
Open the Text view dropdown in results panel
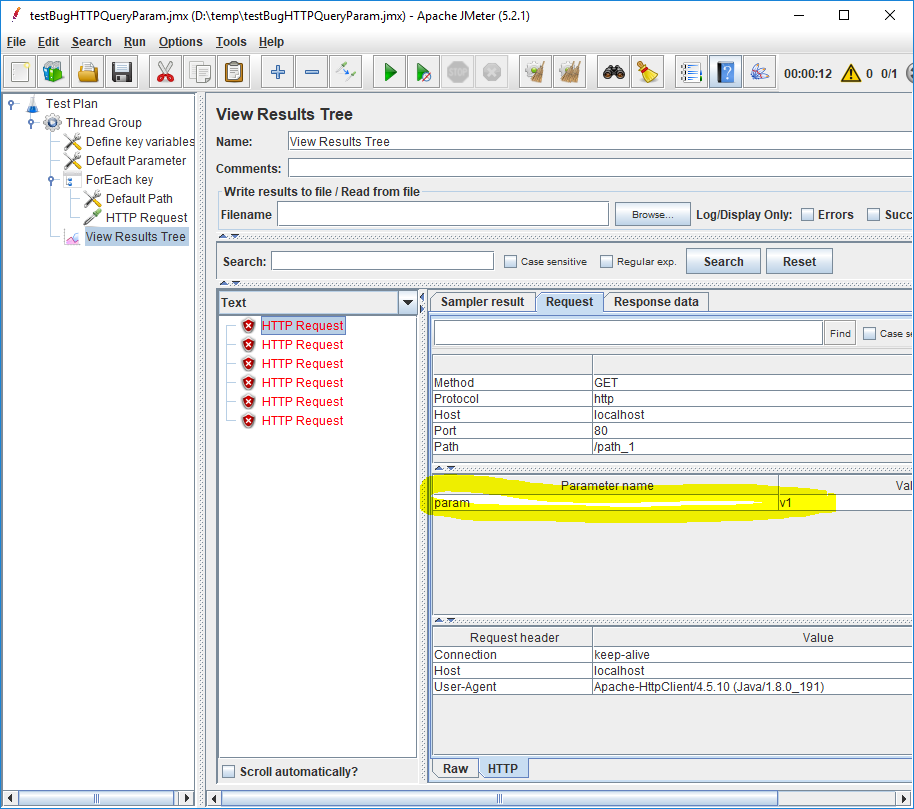click(407, 302)
